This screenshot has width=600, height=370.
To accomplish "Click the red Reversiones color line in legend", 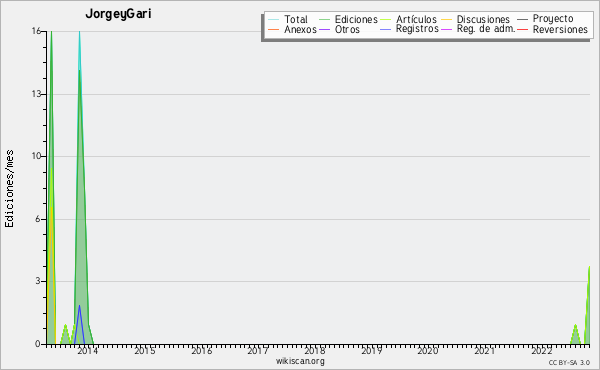I will click(x=522, y=29).
